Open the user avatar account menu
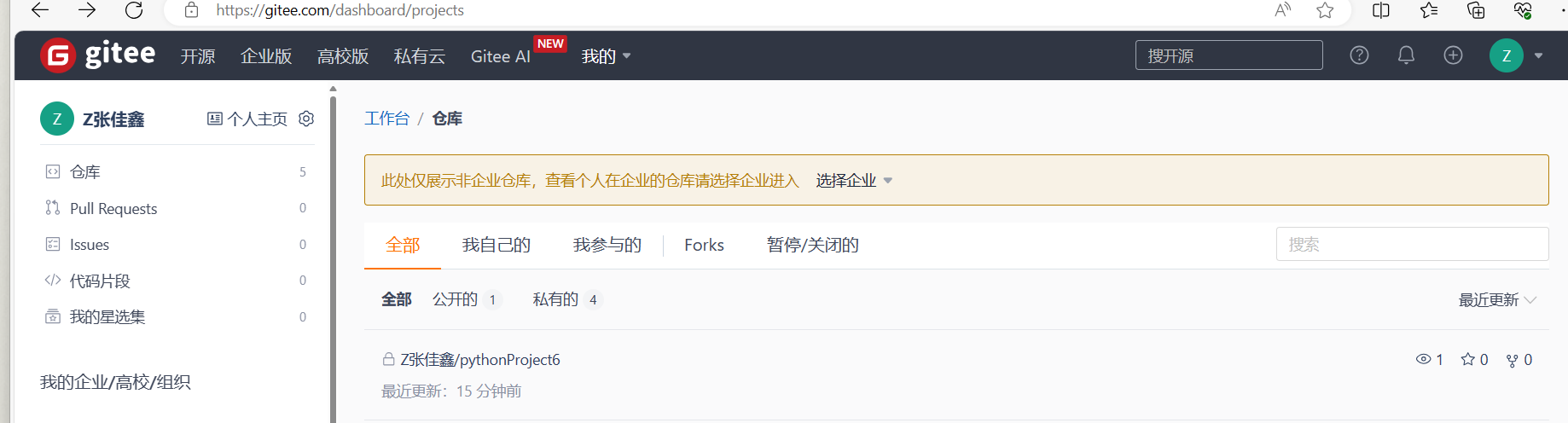 [x=1507, y=56]
